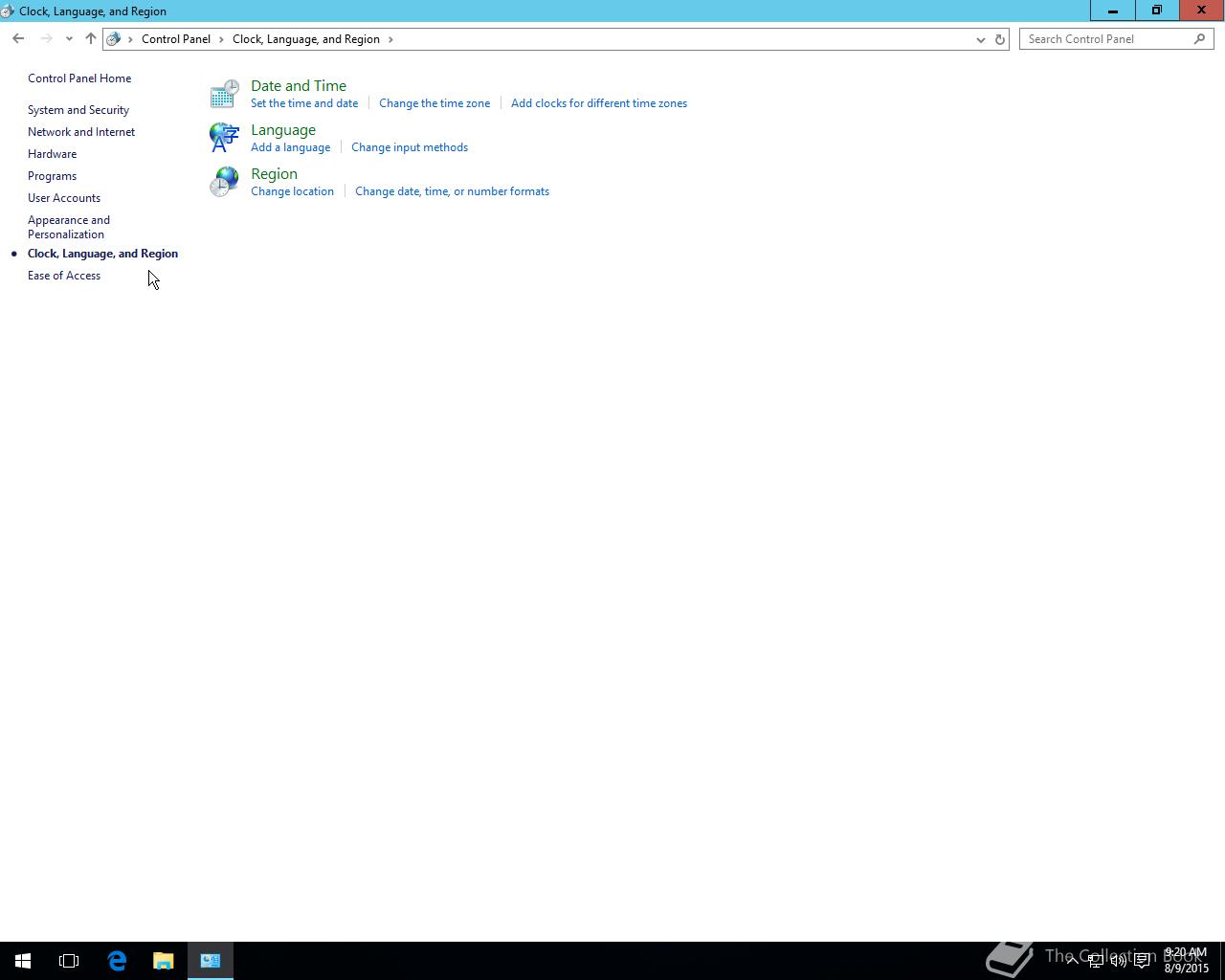Viewport: 1225px width, 980px height.
Task: Go back with the Back arrow
Action: coord(18,38)
